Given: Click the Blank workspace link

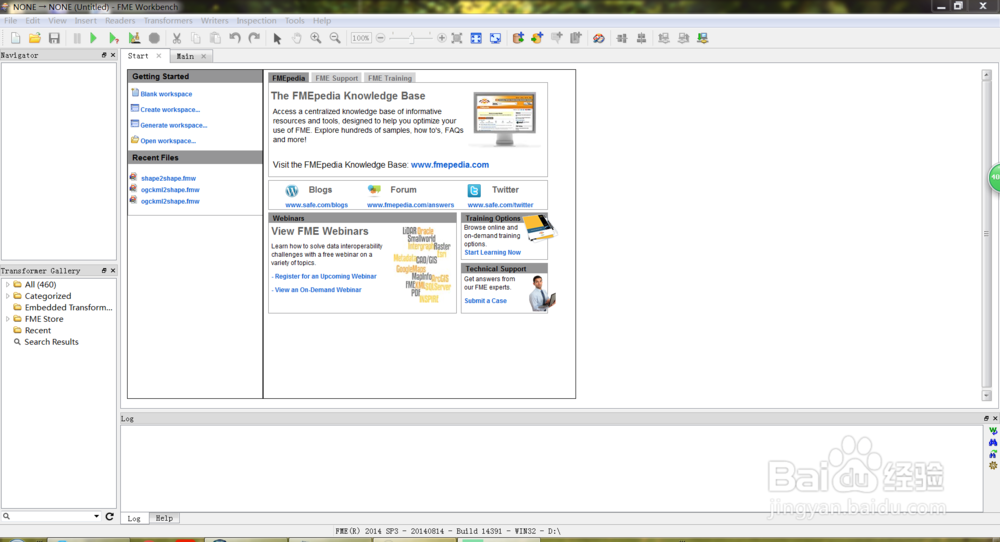Looking at the screenshot, I should 166,94.
